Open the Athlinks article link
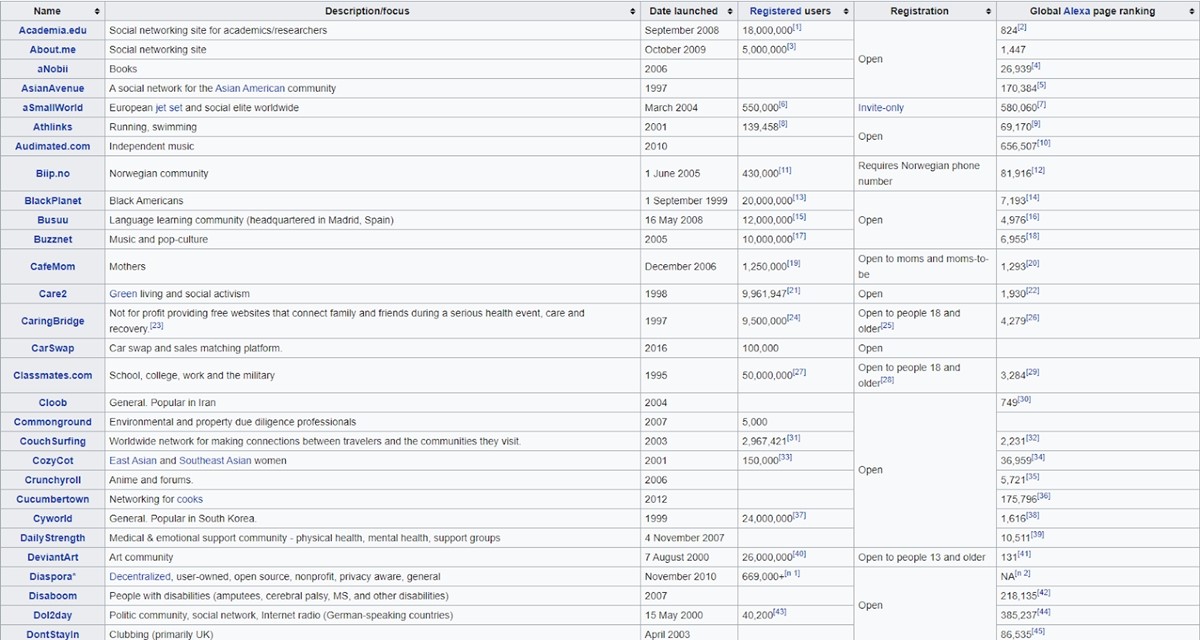 (52, 127)
